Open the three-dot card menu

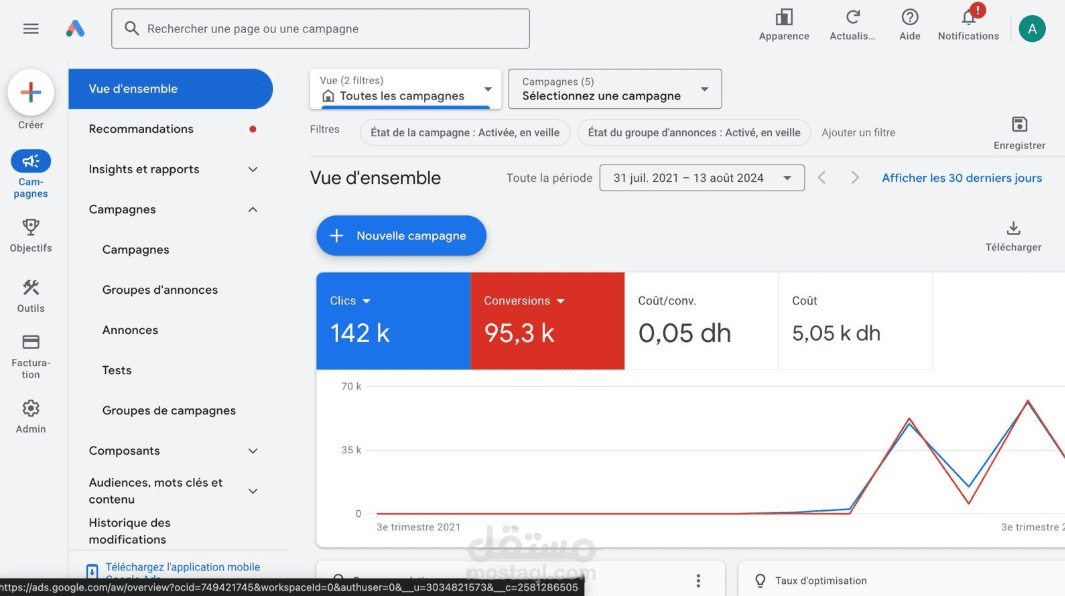[698, 580]
